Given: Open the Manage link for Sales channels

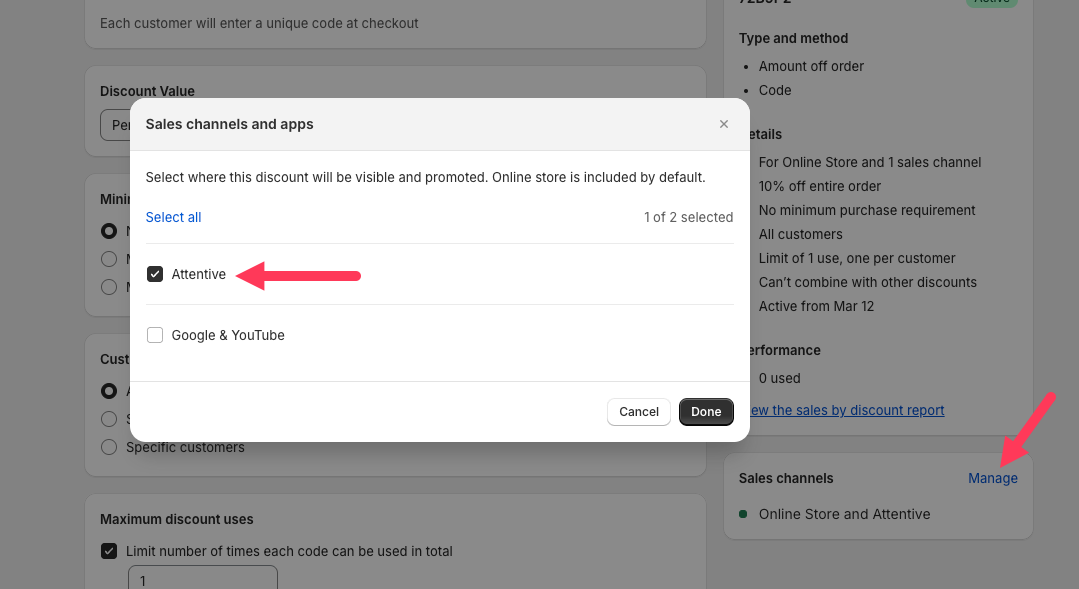Looking at the screenshot, I should (992, 478).
